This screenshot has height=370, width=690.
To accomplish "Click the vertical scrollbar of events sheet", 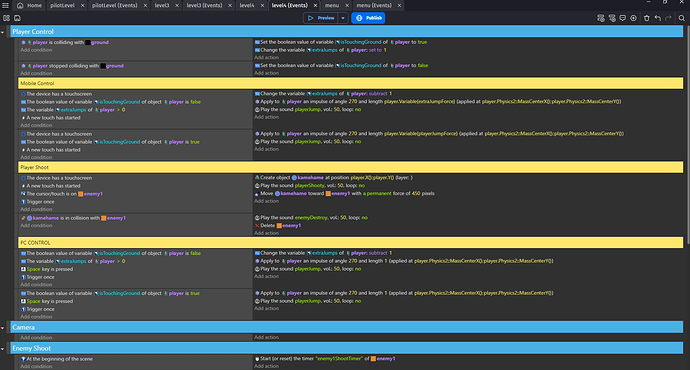I will (x=687, y=132).
